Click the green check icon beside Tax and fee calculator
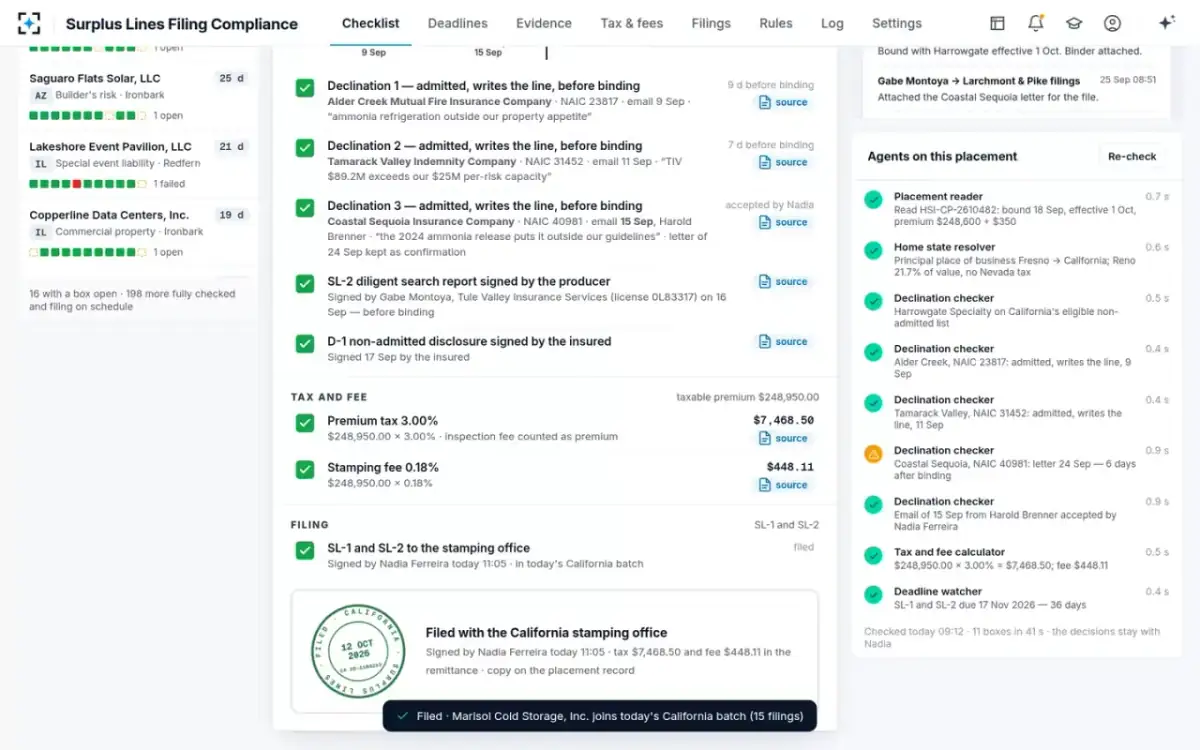This screenshot has height=750, width=1200. (x=873, y=556)
